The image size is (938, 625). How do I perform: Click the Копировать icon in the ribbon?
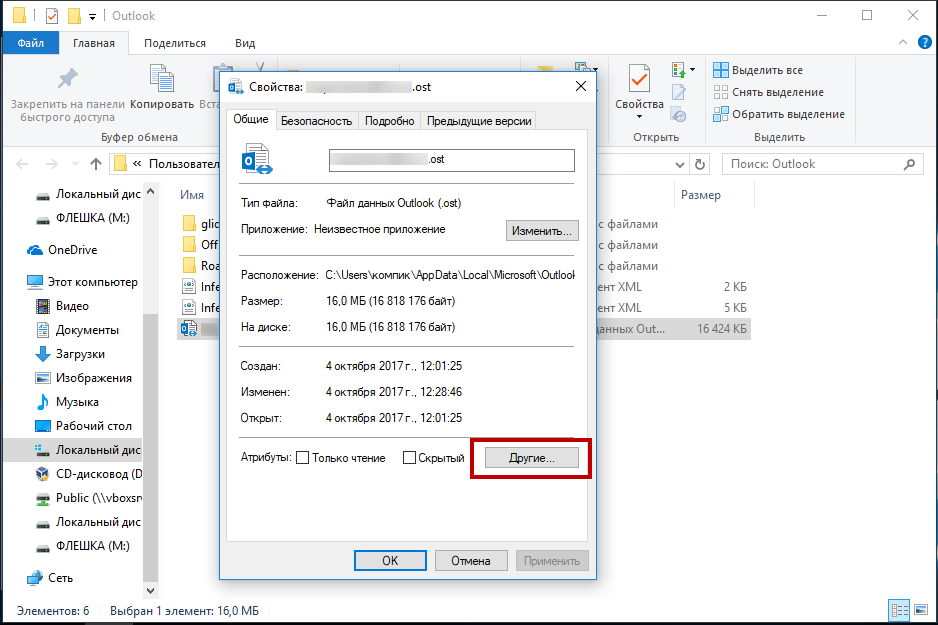tap(162, 80)
